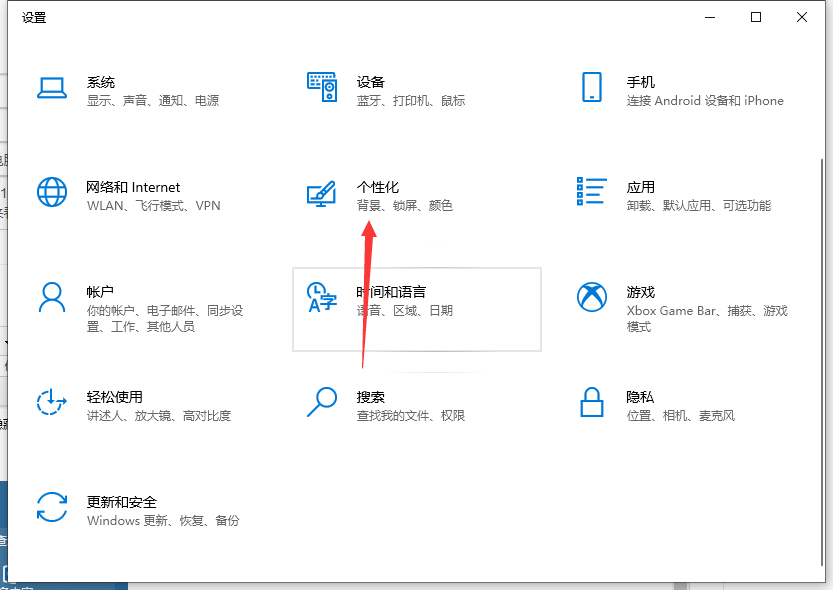Screen dimensions: 833x590
Task: Open the Search (搜索) magnifier icon
Action: click(322, 403)
